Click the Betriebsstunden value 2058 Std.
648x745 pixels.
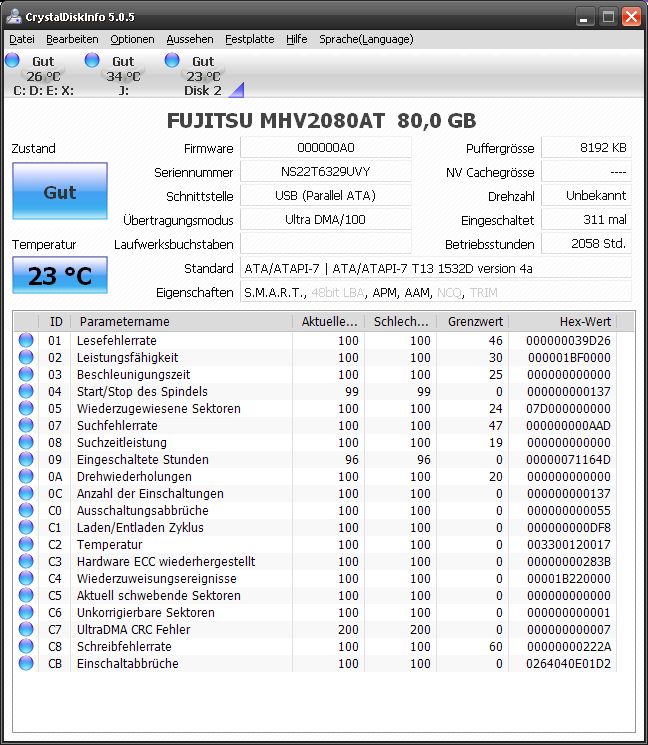point(586,243)
